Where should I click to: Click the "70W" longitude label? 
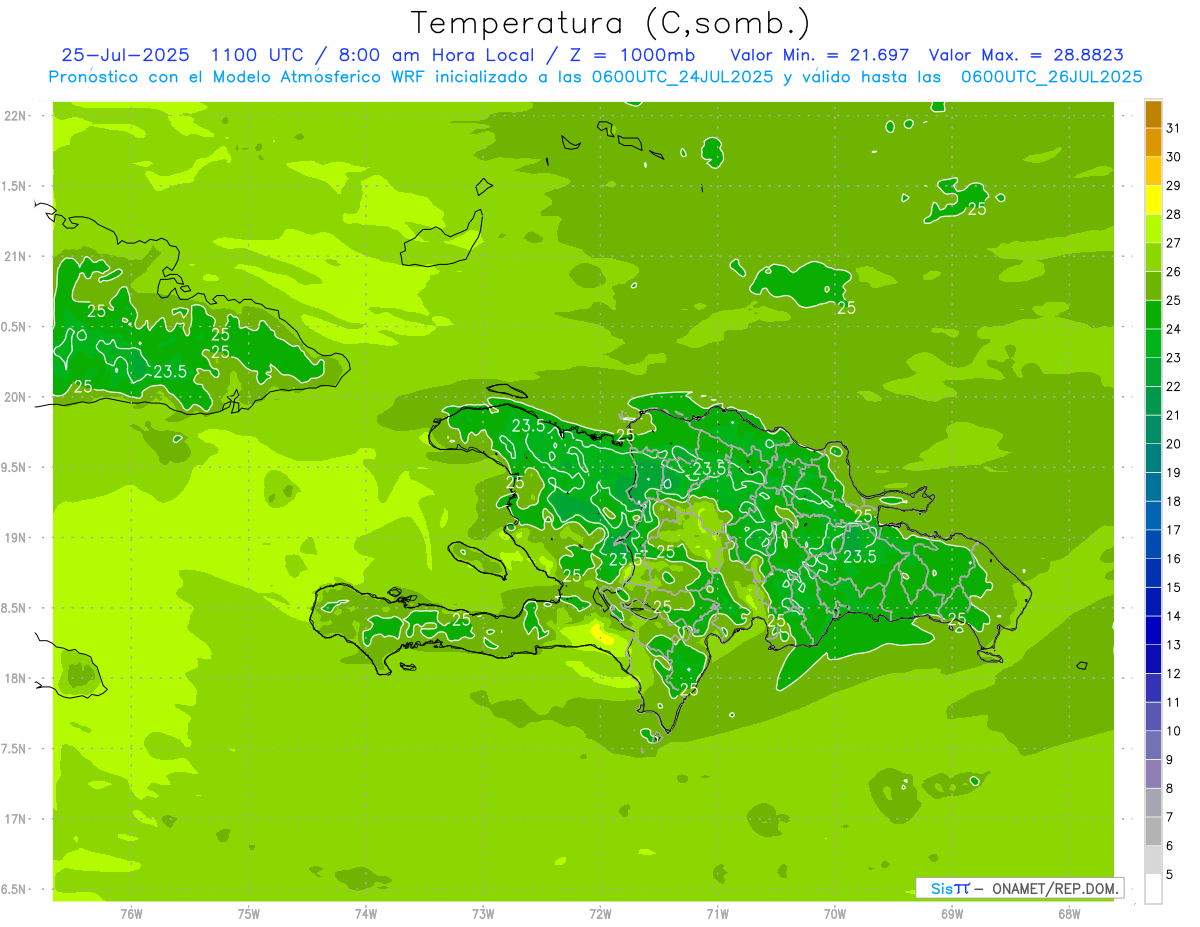point(835,914)
